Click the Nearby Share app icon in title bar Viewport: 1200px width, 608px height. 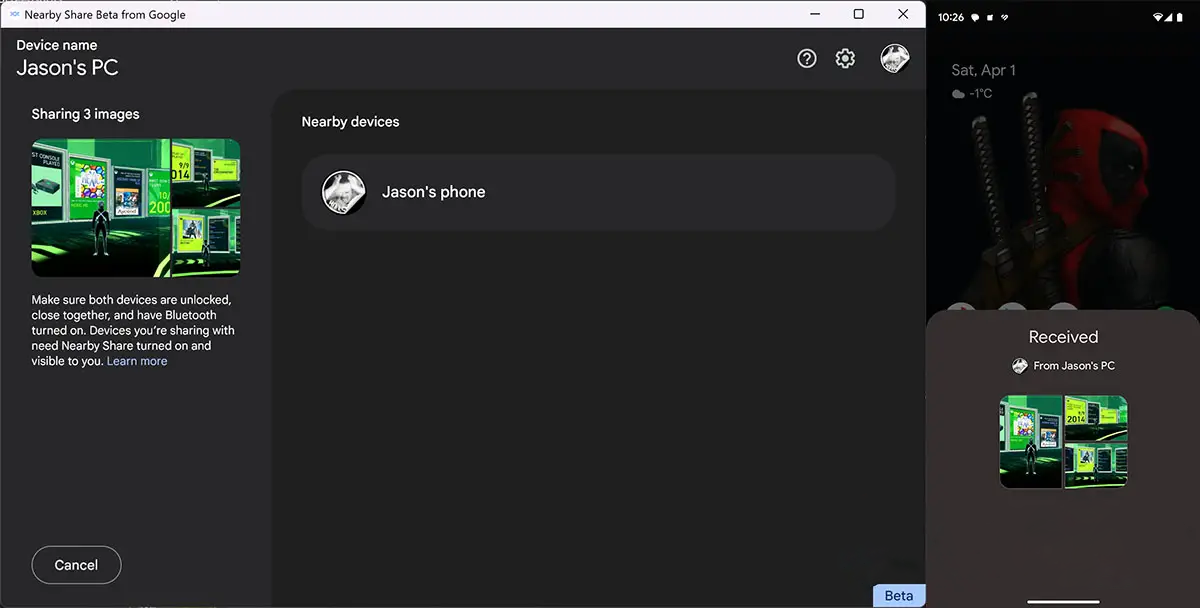click(x=14, y=14)
